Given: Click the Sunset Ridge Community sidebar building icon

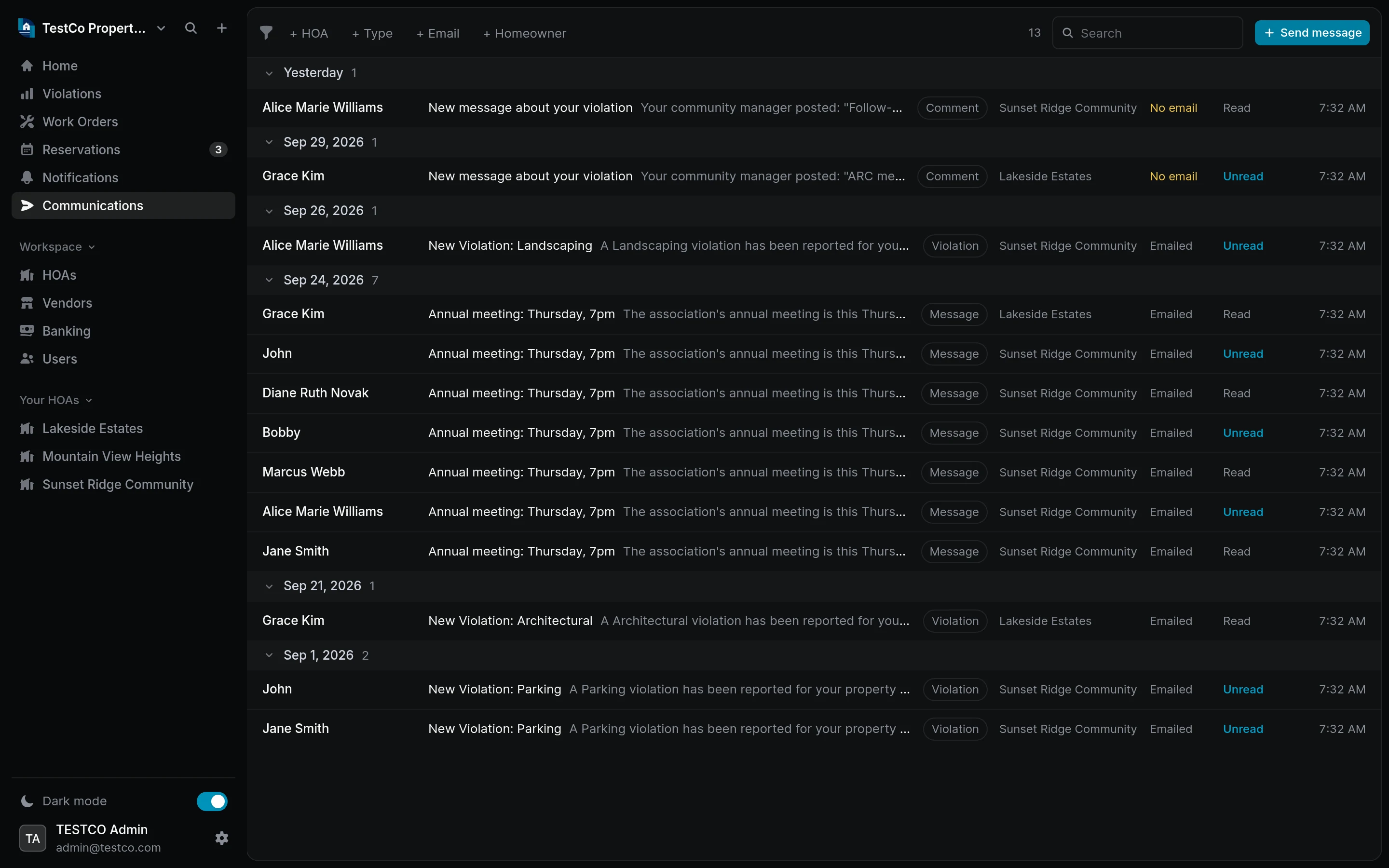Looking at the screenshot, I should tap(27, 485).
